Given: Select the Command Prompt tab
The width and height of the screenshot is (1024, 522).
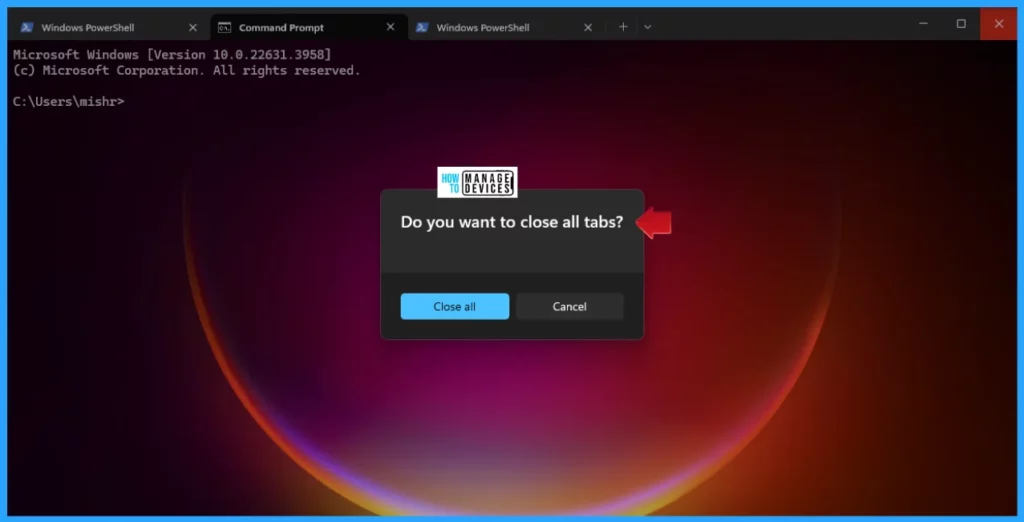Looking at the screenshot, I should click(309, 27).
